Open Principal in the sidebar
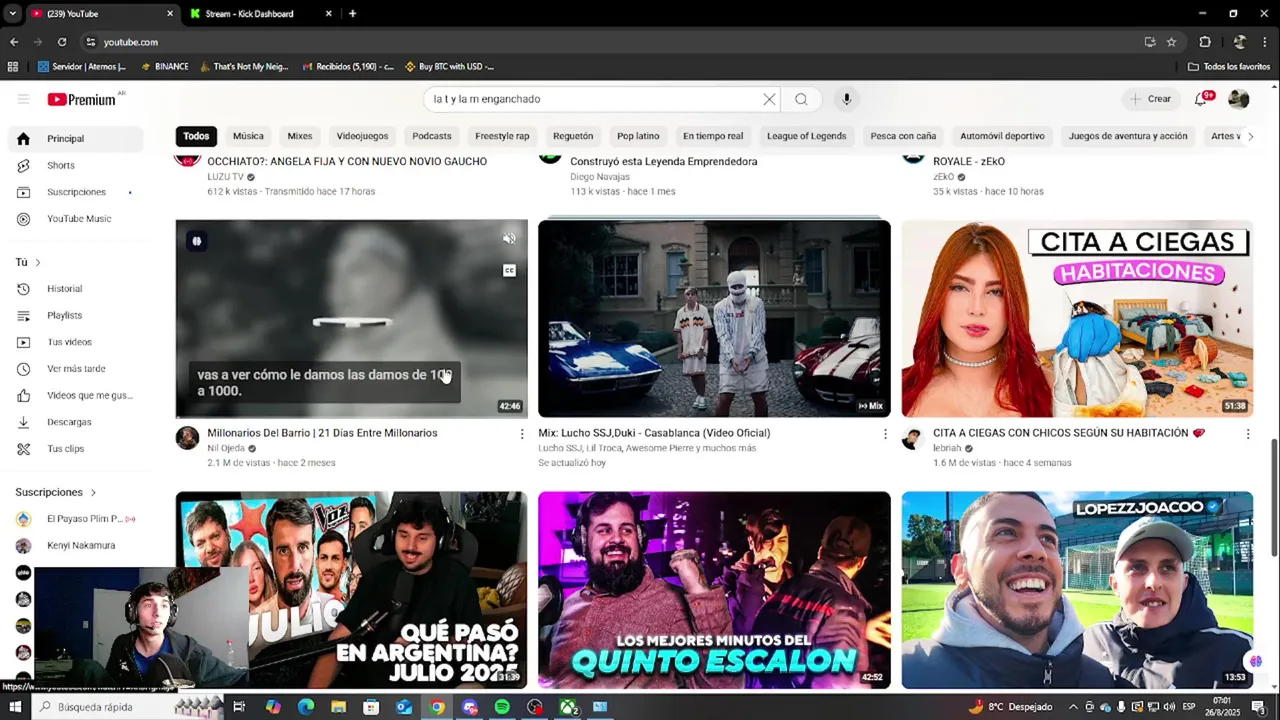 pos(76,139)
